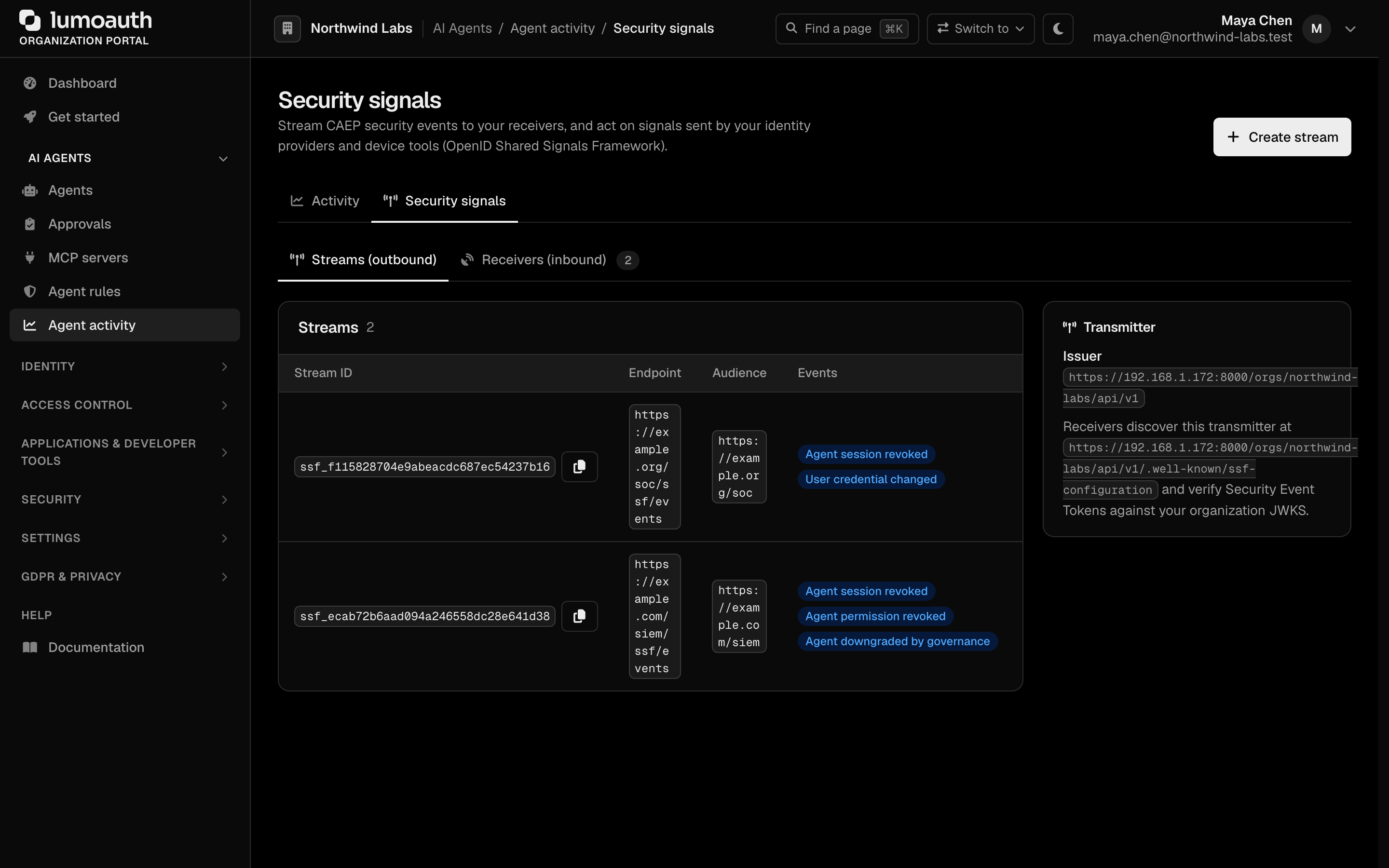Click the Northwind Labs organization name
The width and height of the screenshot is (1389, 868).
pos(361,28)
